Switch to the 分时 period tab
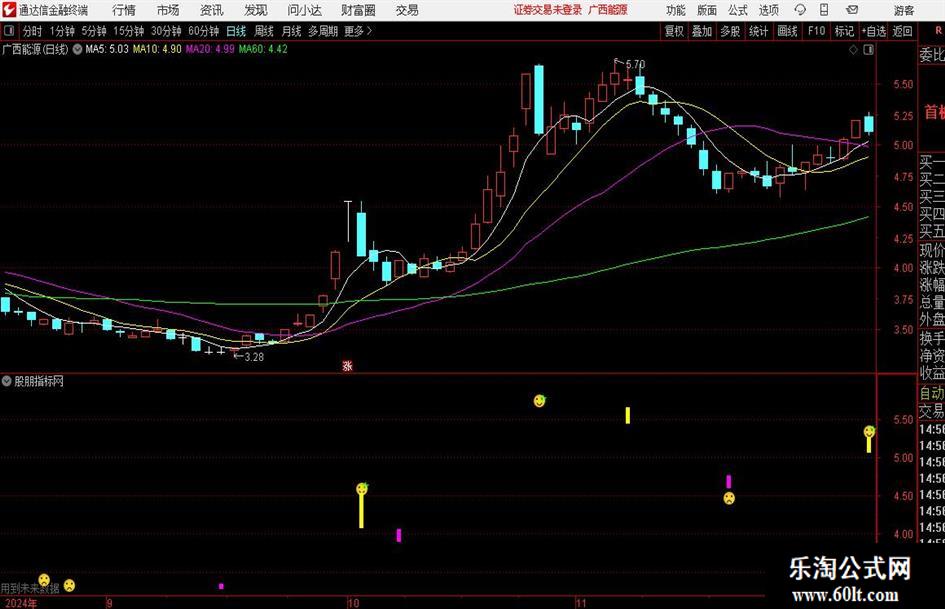The height and width of the screenshot is (609, 945). [x=32, y=31]
